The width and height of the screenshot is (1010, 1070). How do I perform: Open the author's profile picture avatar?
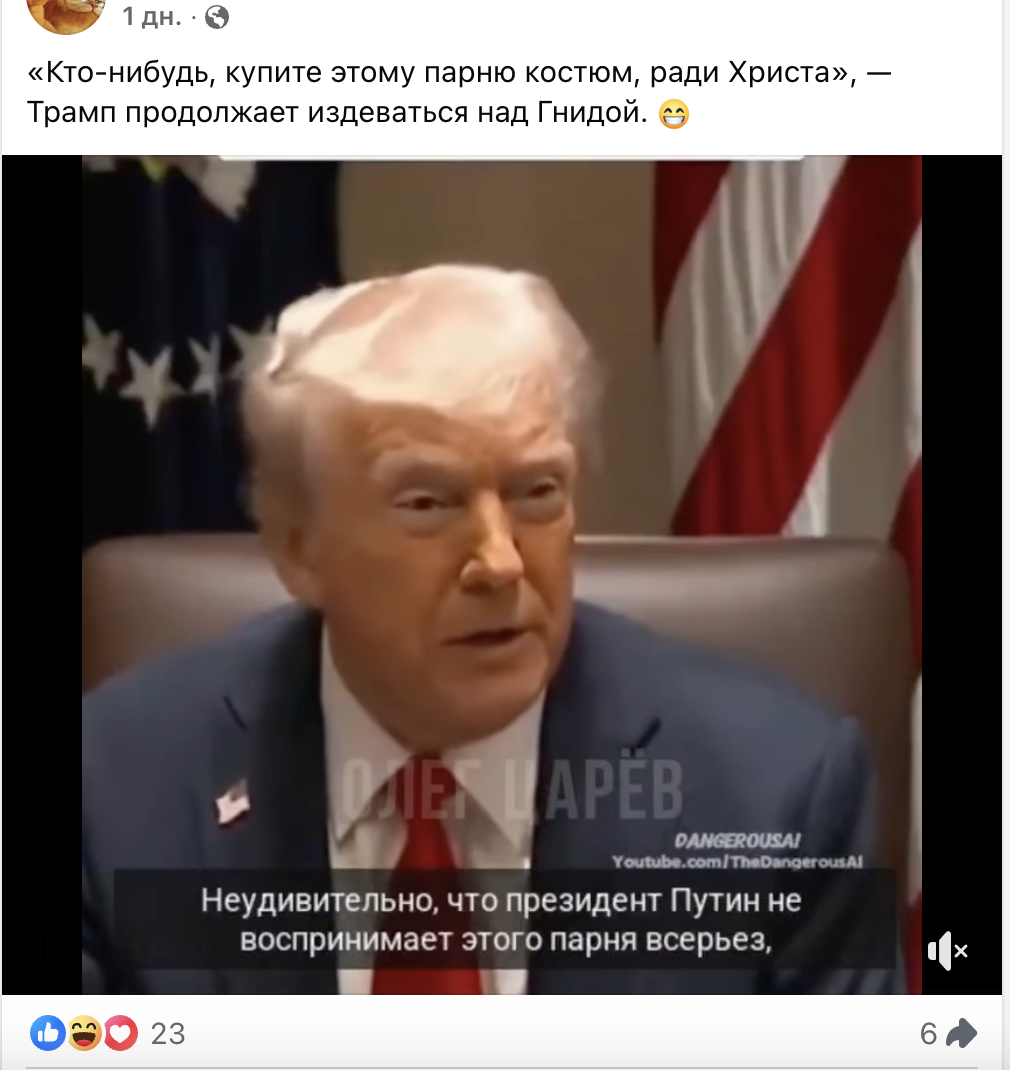coord(66,14)
